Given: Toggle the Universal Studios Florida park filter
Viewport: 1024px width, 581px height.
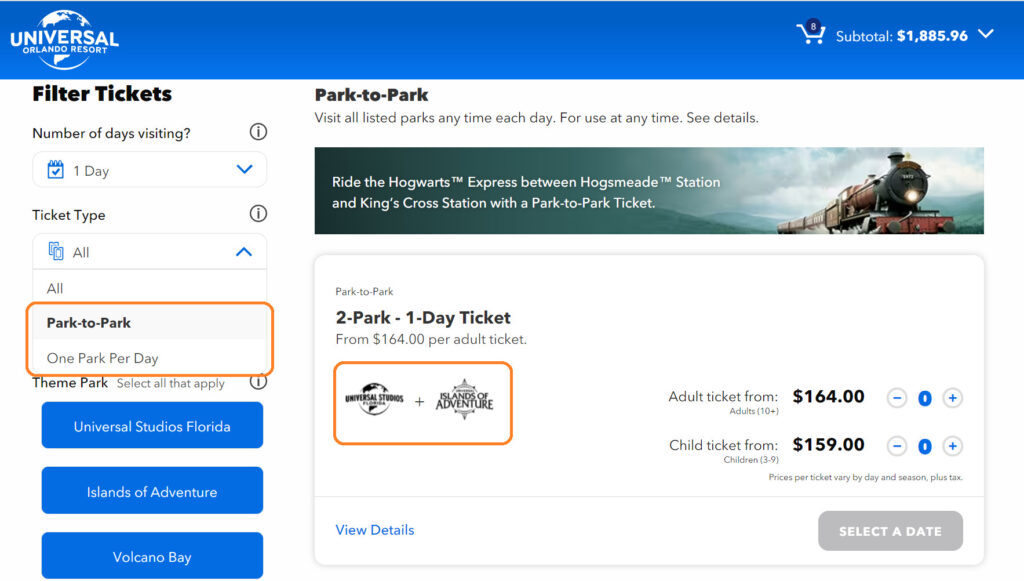Looking at the screenshot, I should (152, 426).
